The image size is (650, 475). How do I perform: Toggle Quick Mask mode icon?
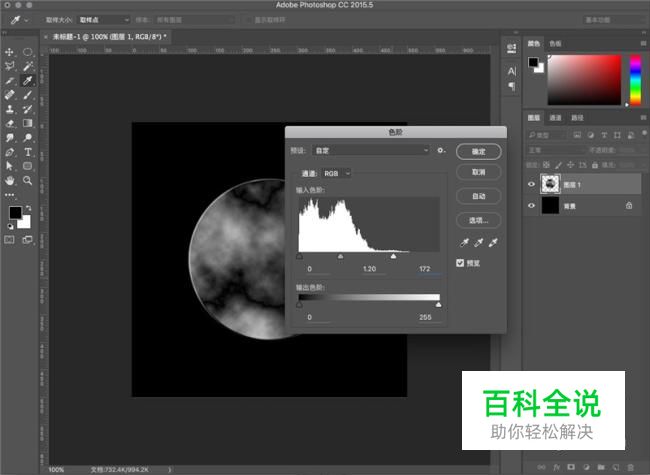click(9, 240)
